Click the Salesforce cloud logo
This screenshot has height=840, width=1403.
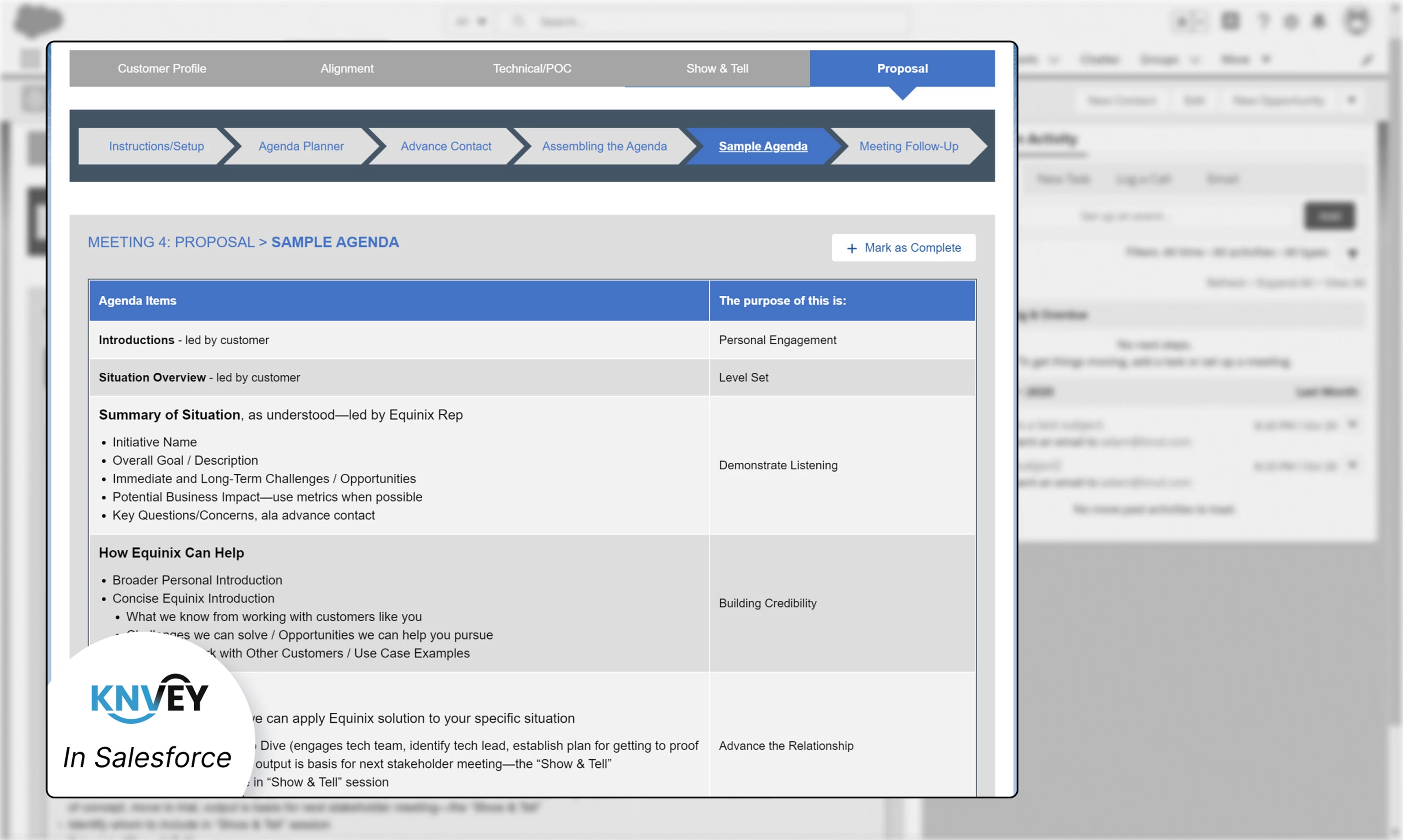(37, 20)
